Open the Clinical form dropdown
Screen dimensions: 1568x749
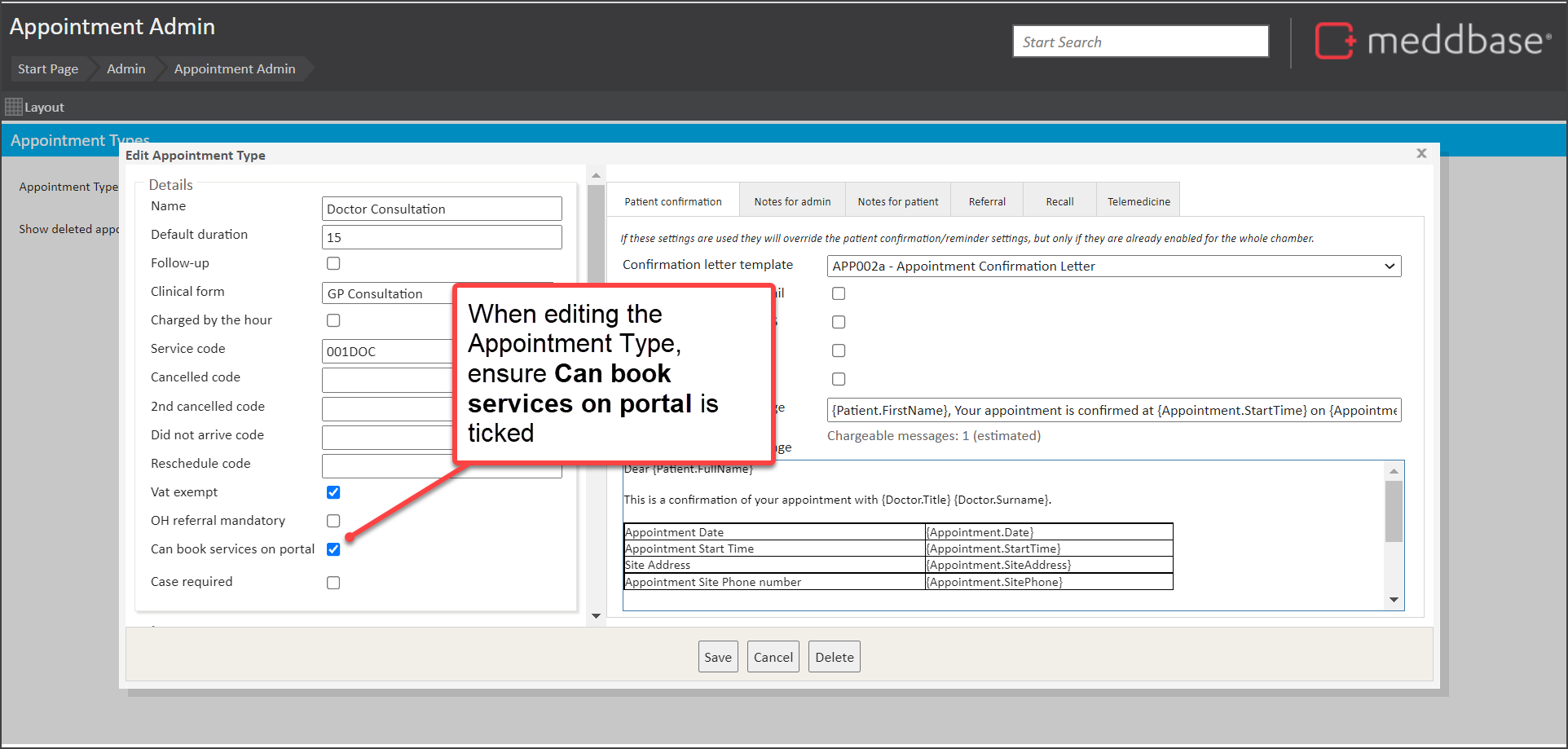(388, 293)
